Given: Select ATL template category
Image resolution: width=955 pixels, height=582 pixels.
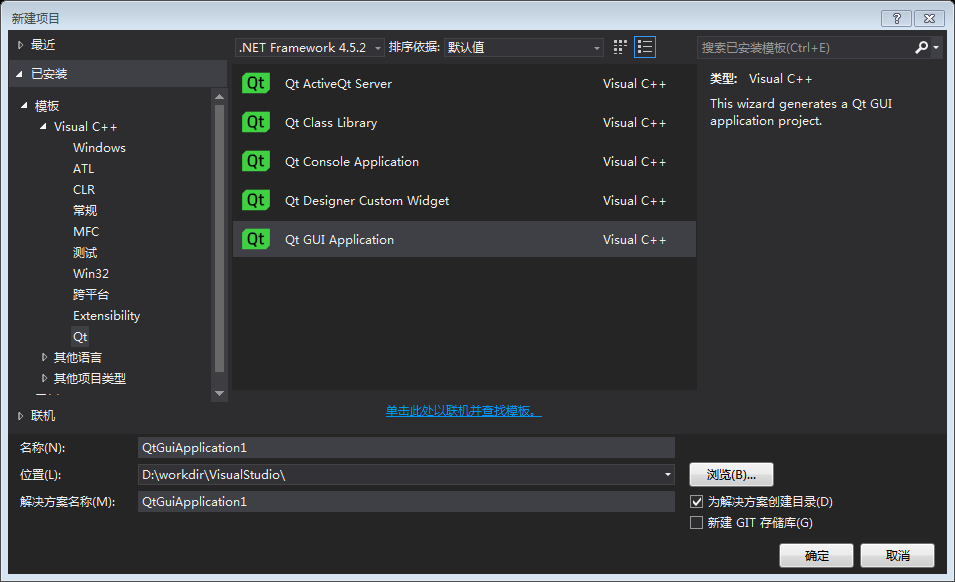Looking at the screenshot, I should coord(83,169).
